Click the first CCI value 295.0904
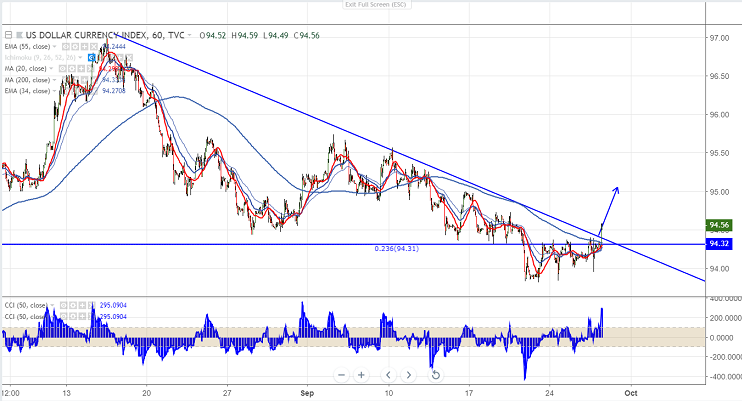The image size is (742, 401). pos(113,305)
